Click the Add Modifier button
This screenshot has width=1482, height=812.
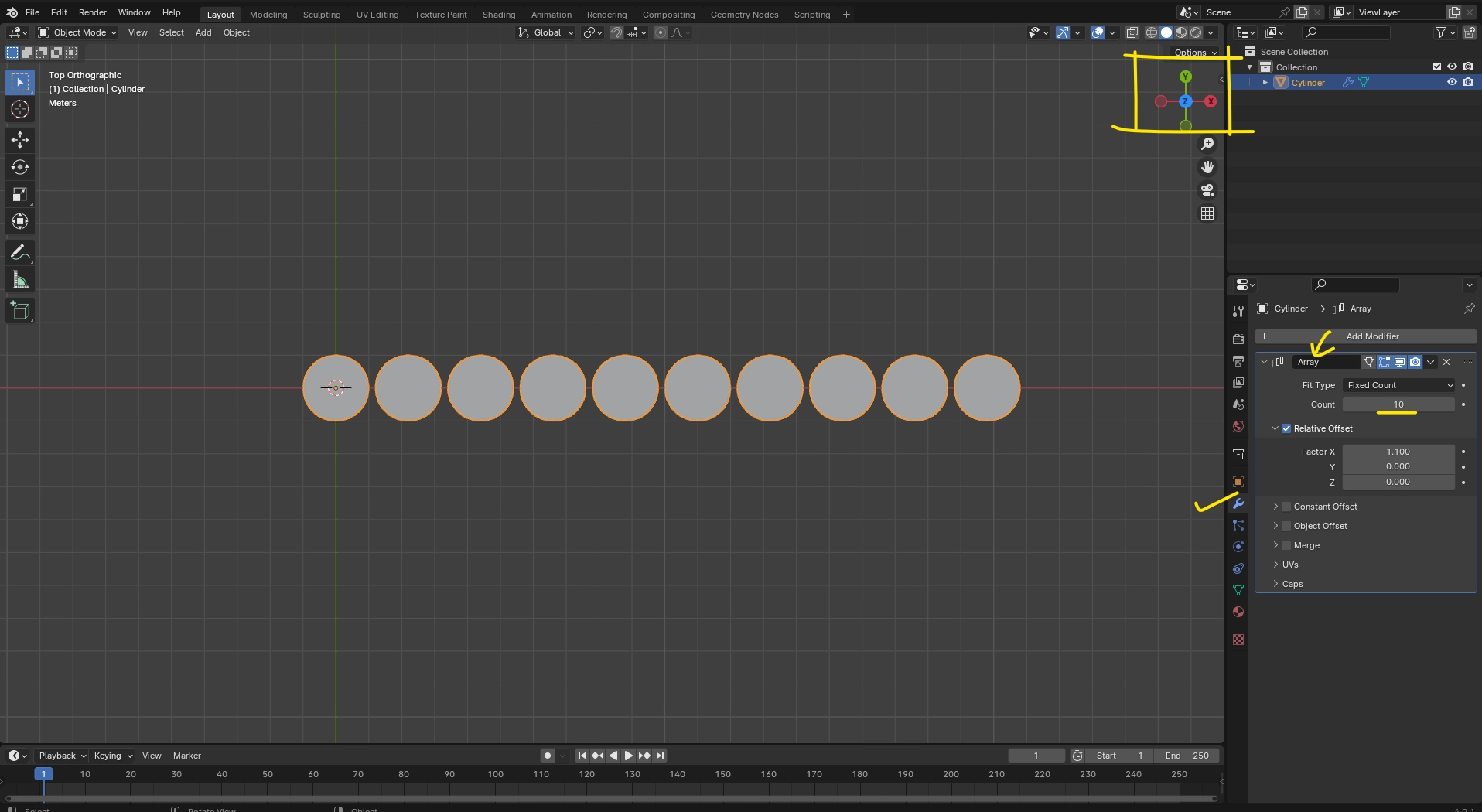1373,336
